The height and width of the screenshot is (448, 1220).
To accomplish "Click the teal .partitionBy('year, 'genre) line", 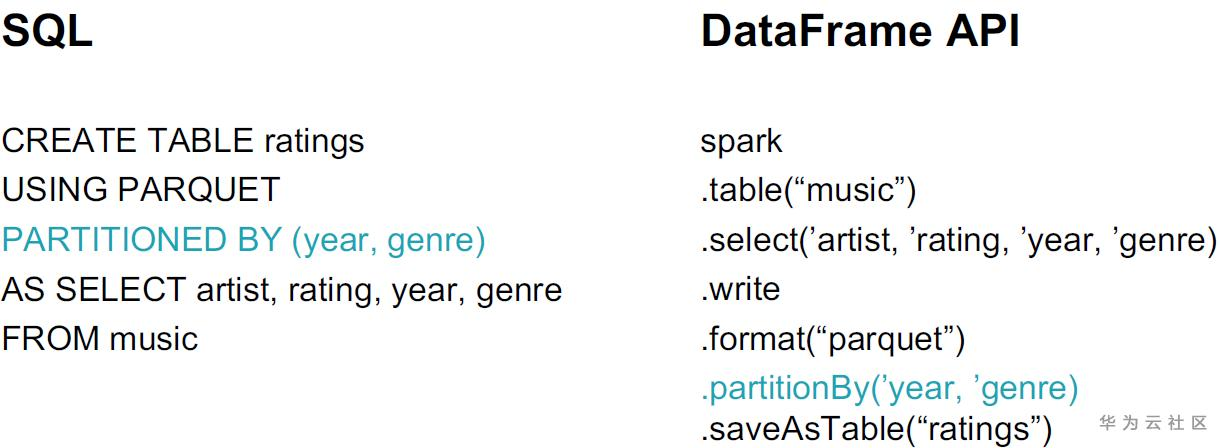I will (889, 387).
